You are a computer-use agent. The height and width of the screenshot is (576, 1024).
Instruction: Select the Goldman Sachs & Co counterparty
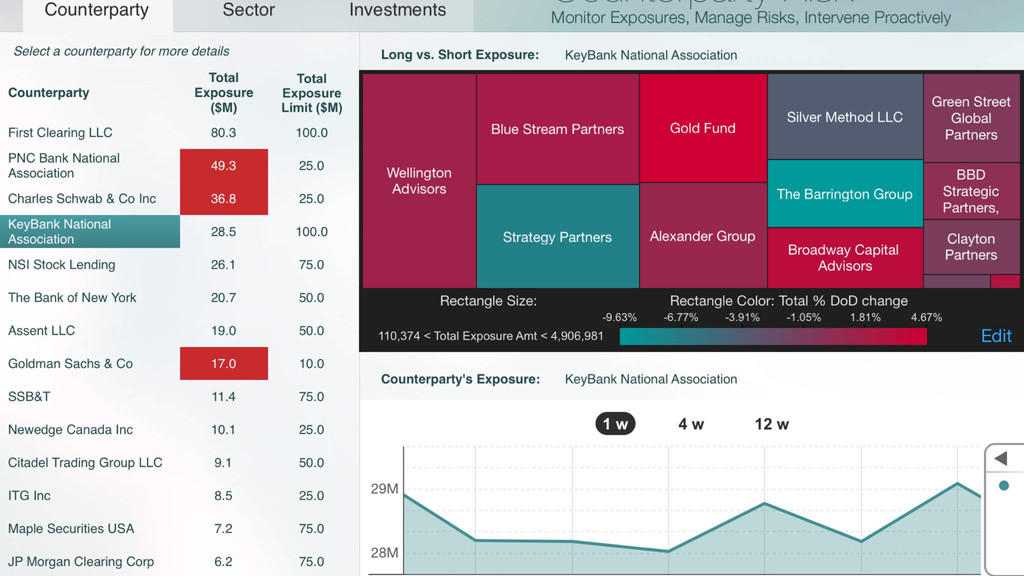click(x=70, y=363)
